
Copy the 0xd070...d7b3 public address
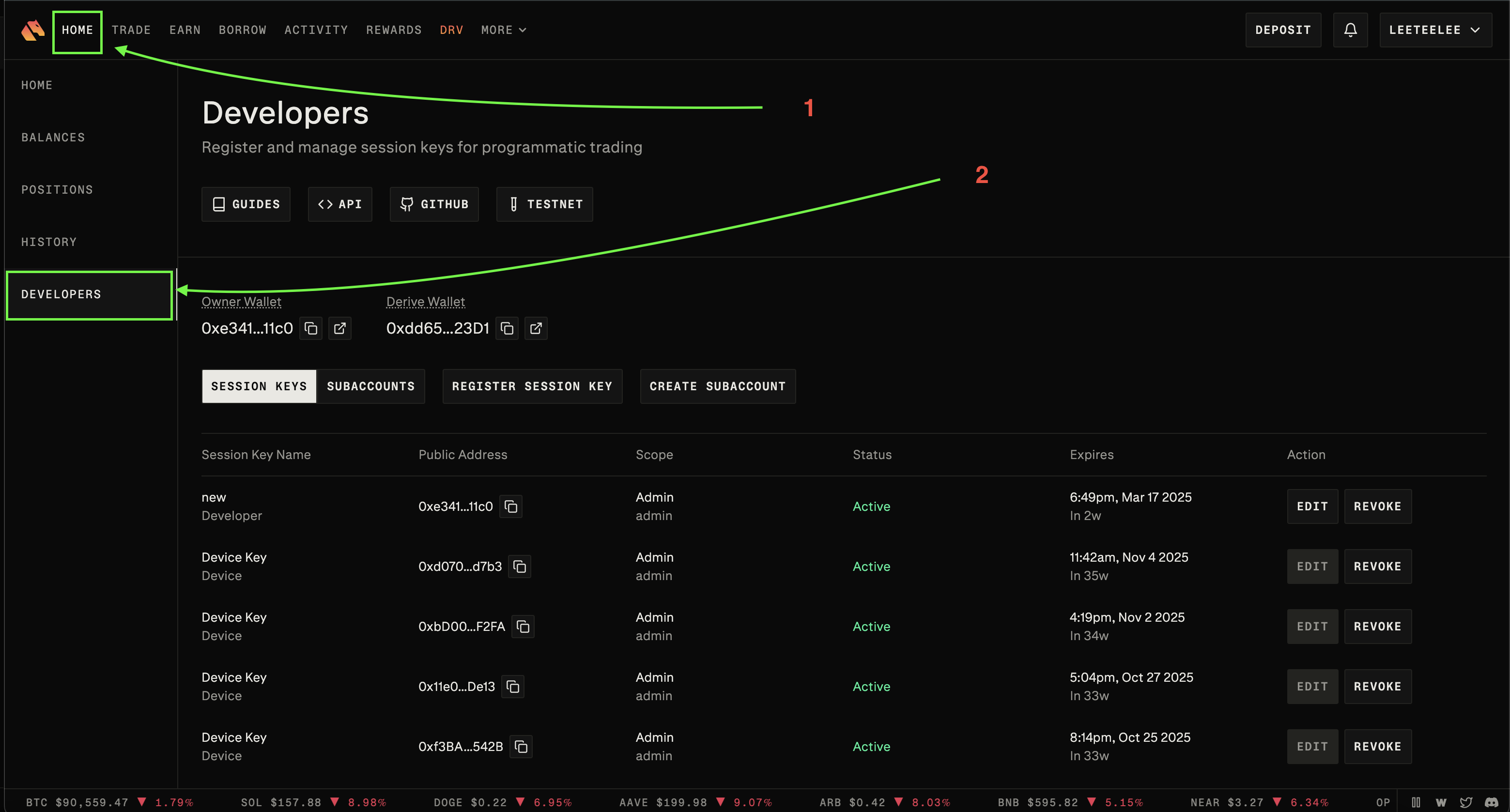(x=519, y=567)
